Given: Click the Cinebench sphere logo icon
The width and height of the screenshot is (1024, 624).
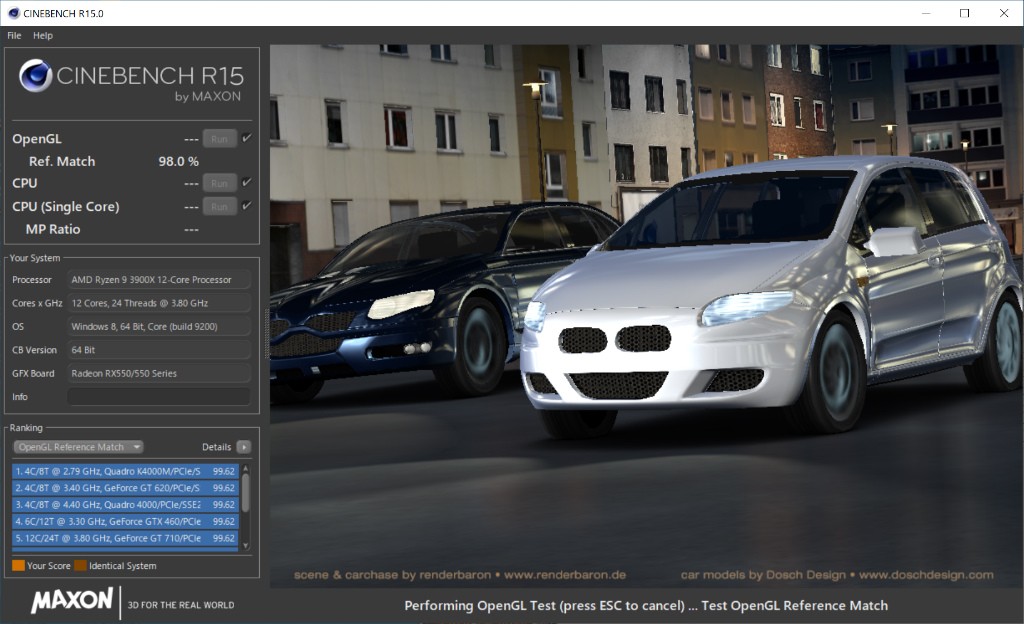Looking at the screenshot, I should coord(36,76).
